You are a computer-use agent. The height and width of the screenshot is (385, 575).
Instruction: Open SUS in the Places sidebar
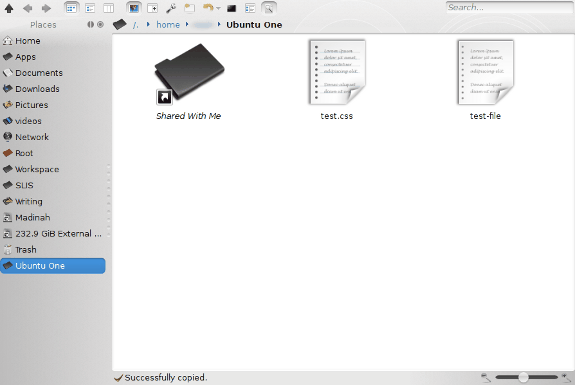pyautogui.click(x=53, y=186)
